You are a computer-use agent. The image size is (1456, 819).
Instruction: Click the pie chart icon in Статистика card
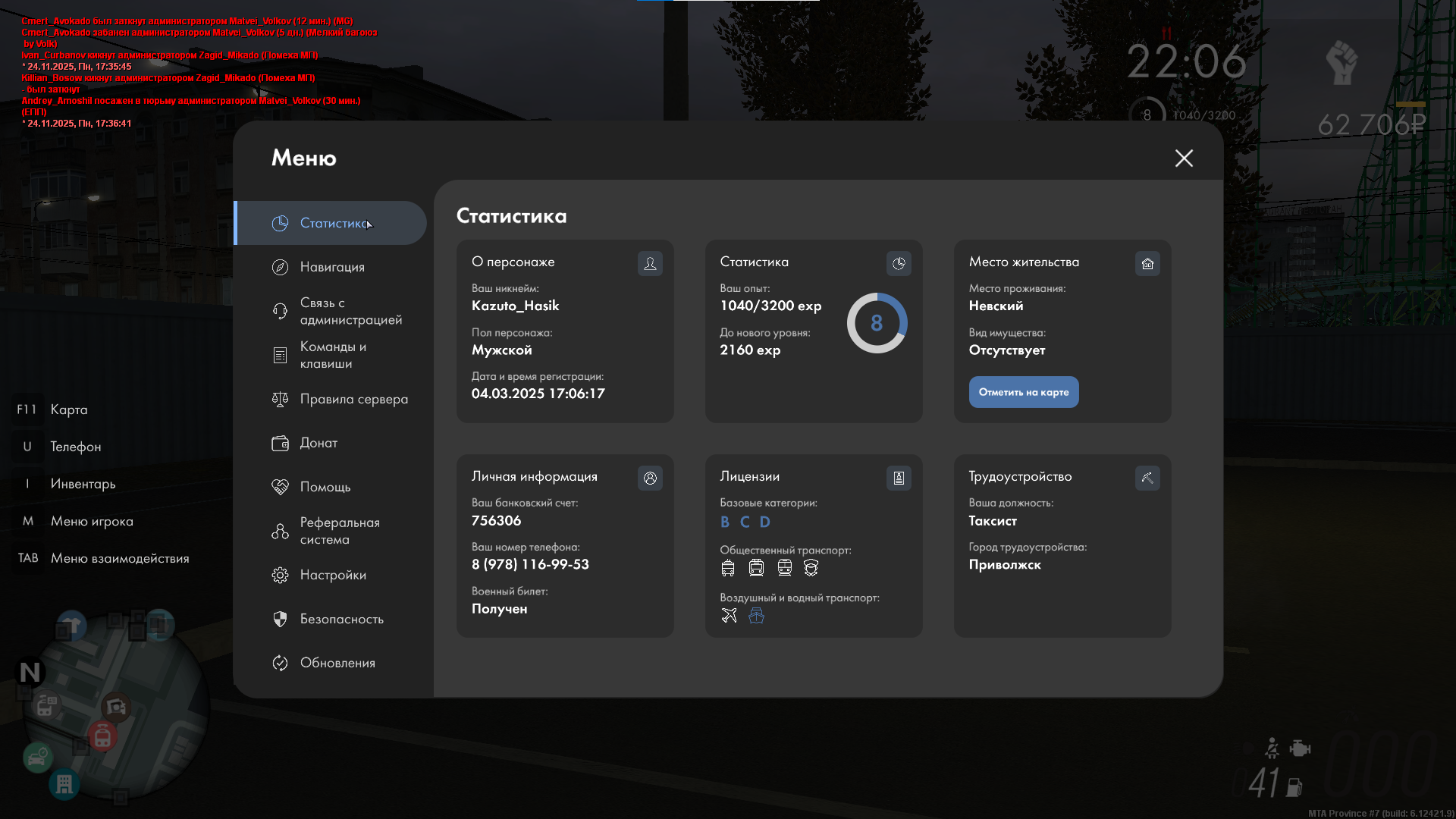(x=899, y=263)
